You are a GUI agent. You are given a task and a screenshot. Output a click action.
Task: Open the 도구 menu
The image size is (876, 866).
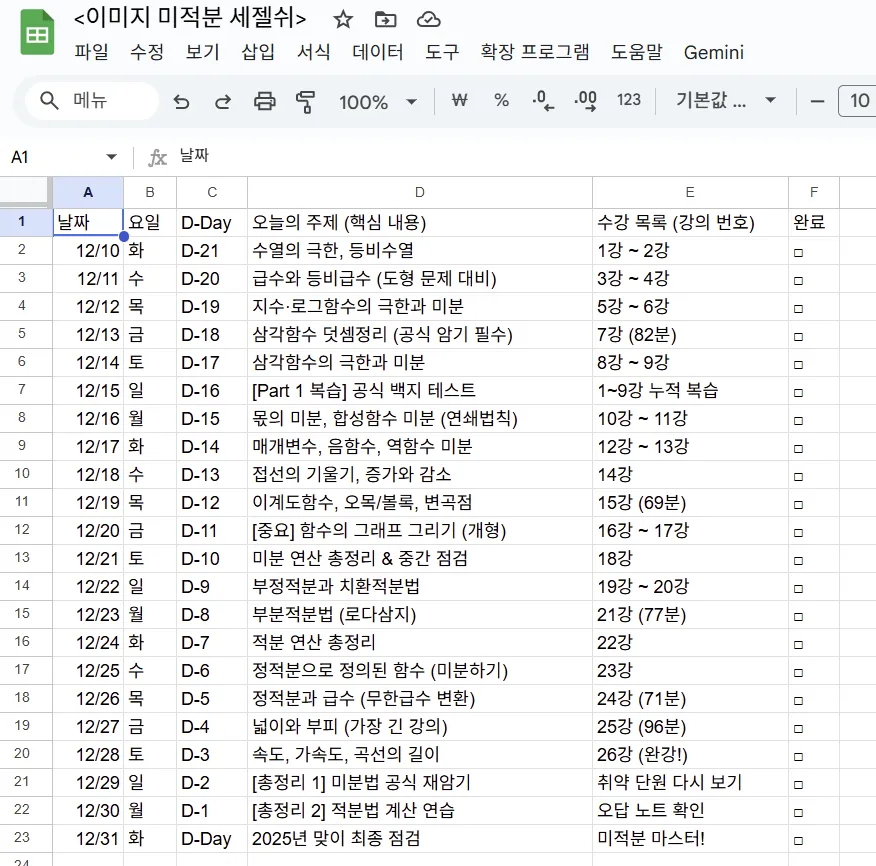click(442, 52)
